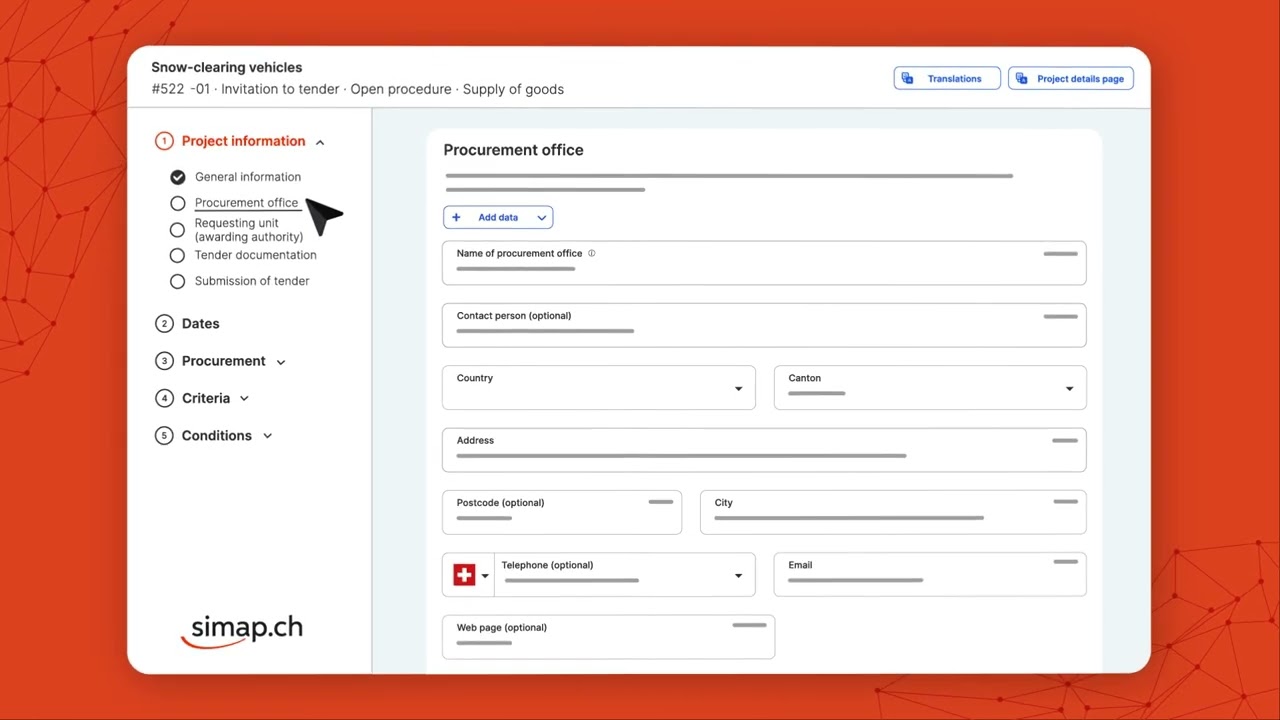Screen dimensions: 1280x720
Task: Select the Tender documentation radio circle
Action: (178, 255)
